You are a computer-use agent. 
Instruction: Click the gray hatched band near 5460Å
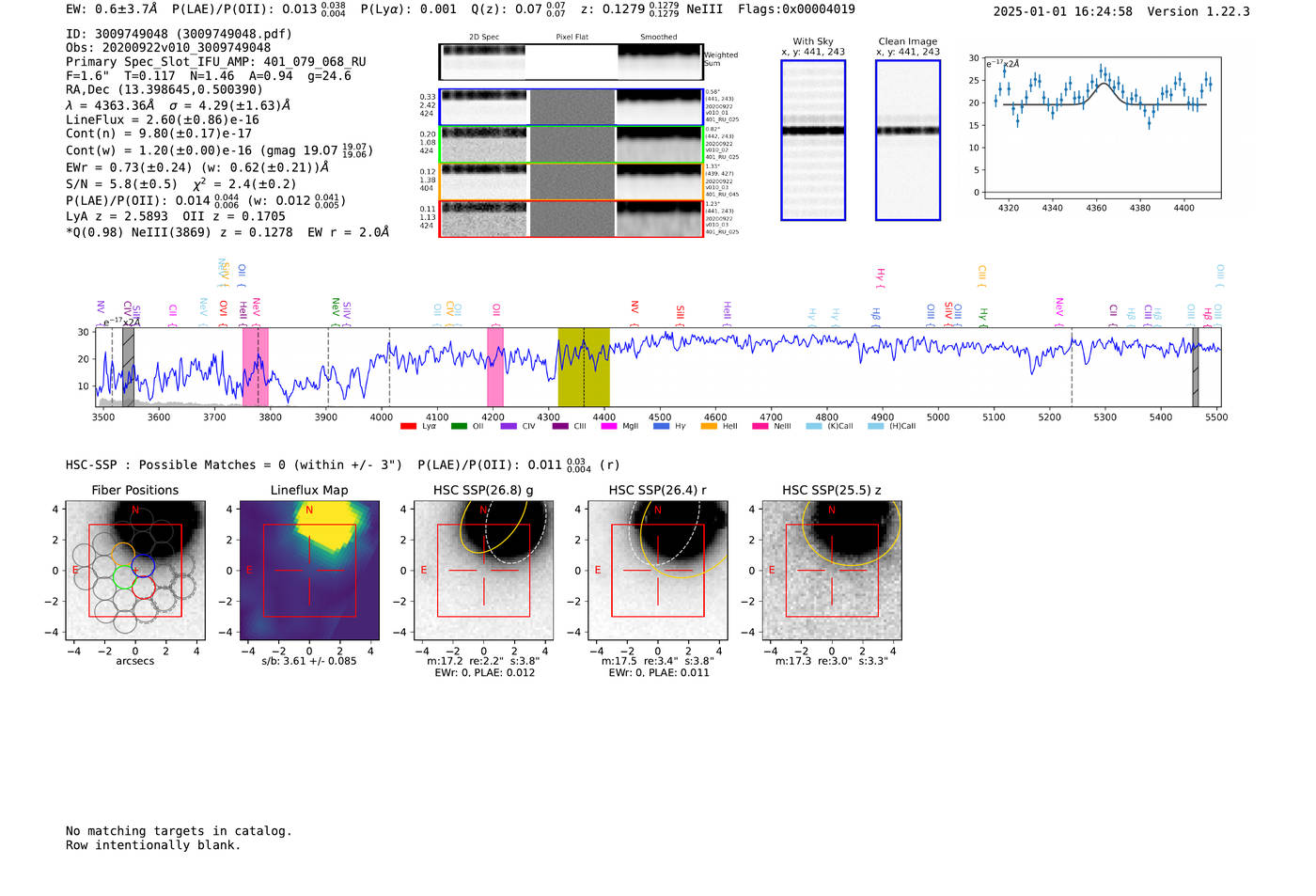[1196, 368]
